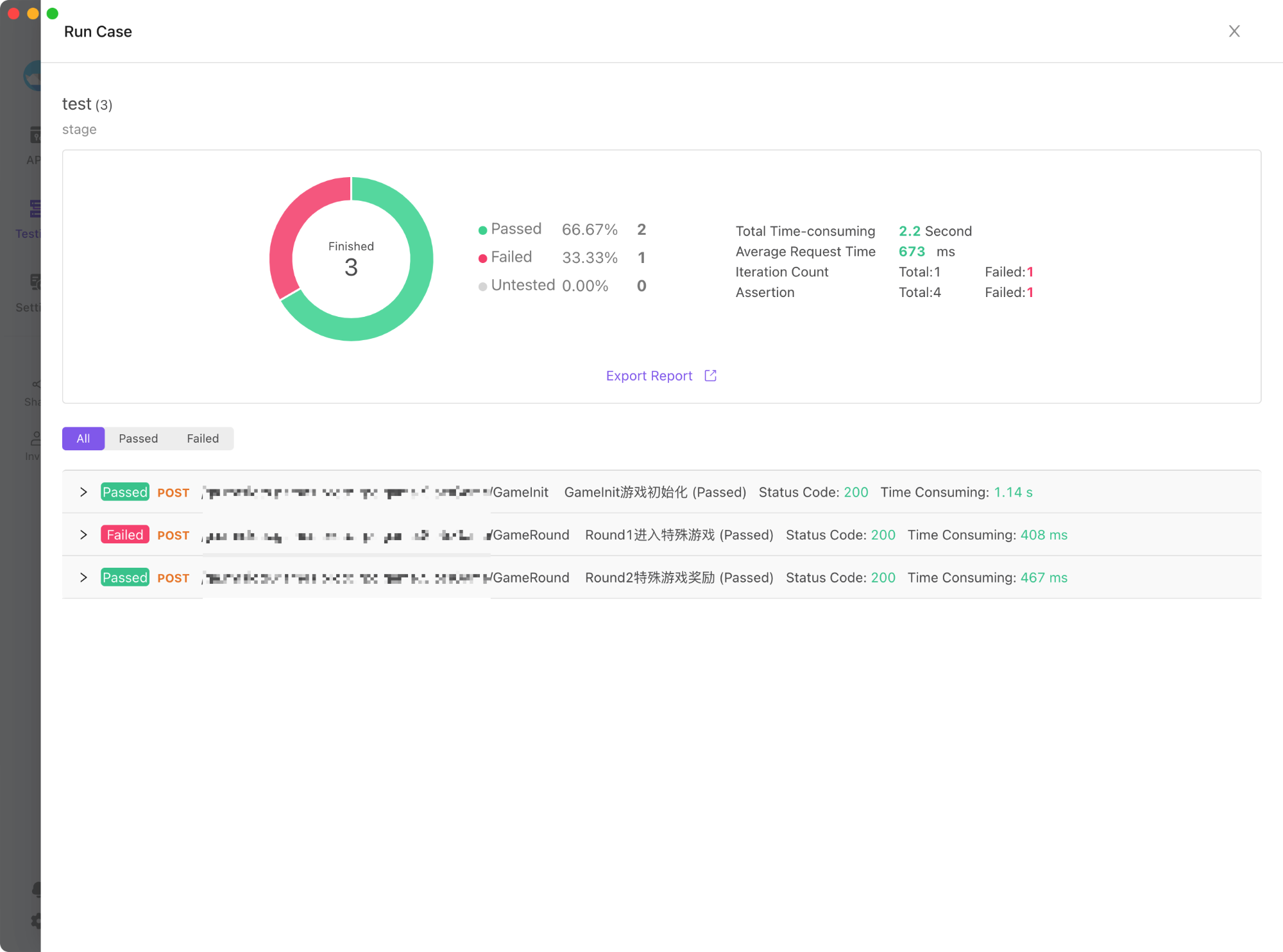Click the Round1进入特殊游戏 (Passed) case name

coord(679,535)
